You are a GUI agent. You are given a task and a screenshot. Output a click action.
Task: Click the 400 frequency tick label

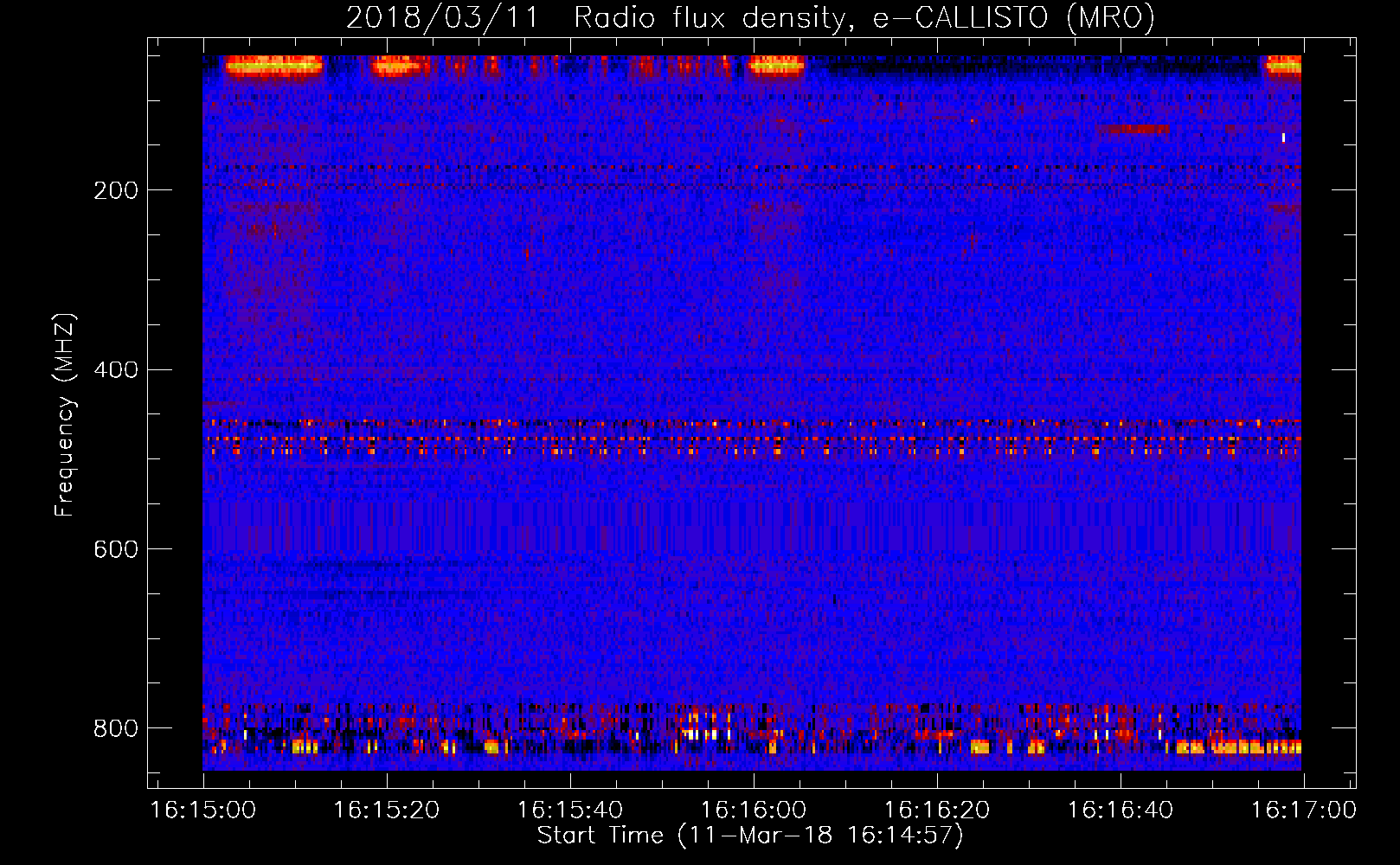(116, 370)
